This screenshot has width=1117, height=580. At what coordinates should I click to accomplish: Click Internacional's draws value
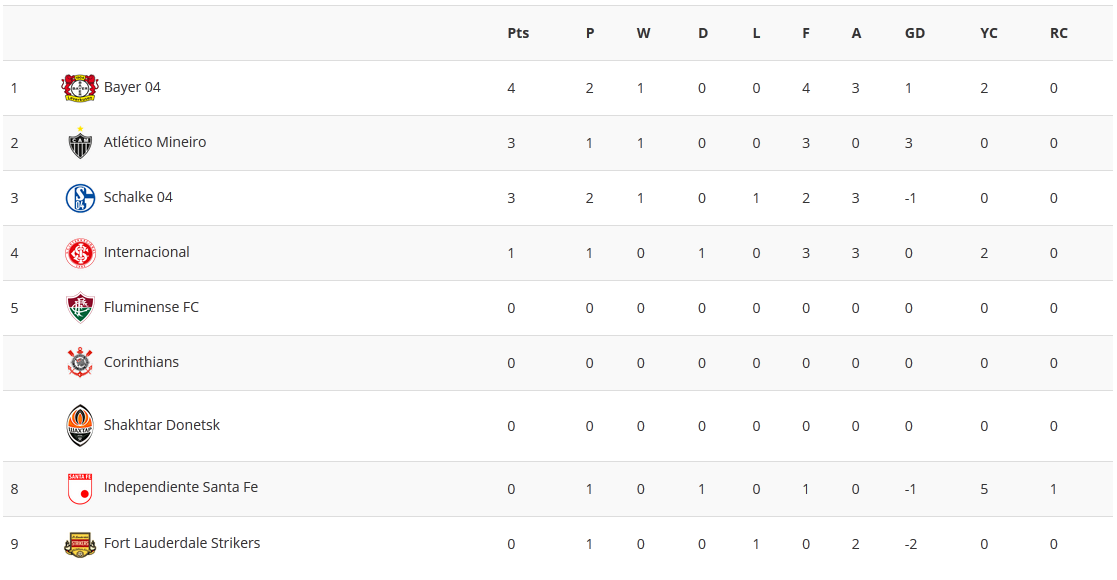click(702, 253)
